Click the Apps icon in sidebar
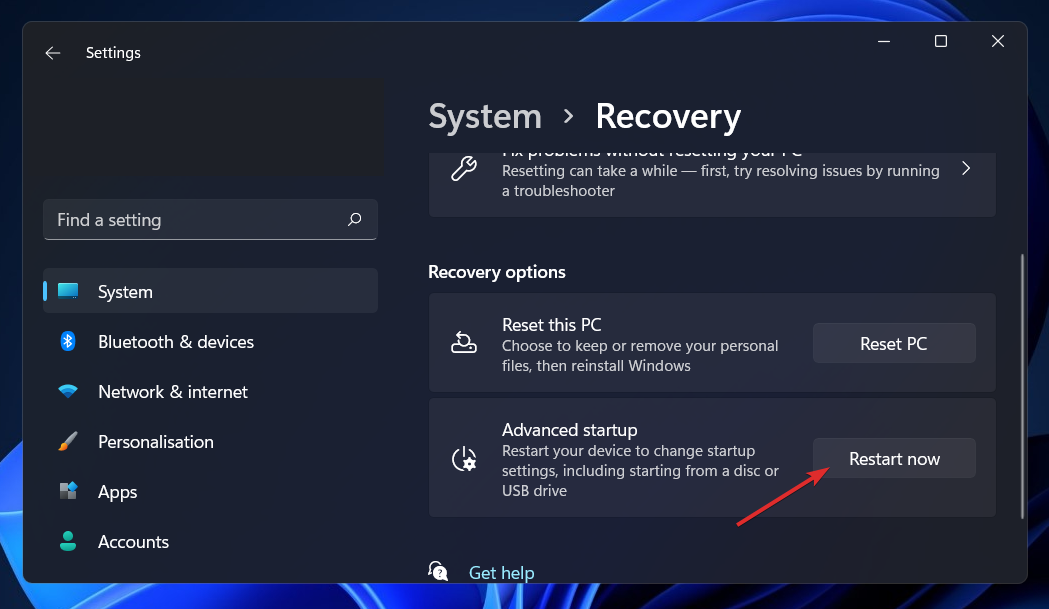Screen dimensions: 1049x609 click(68, 492)
